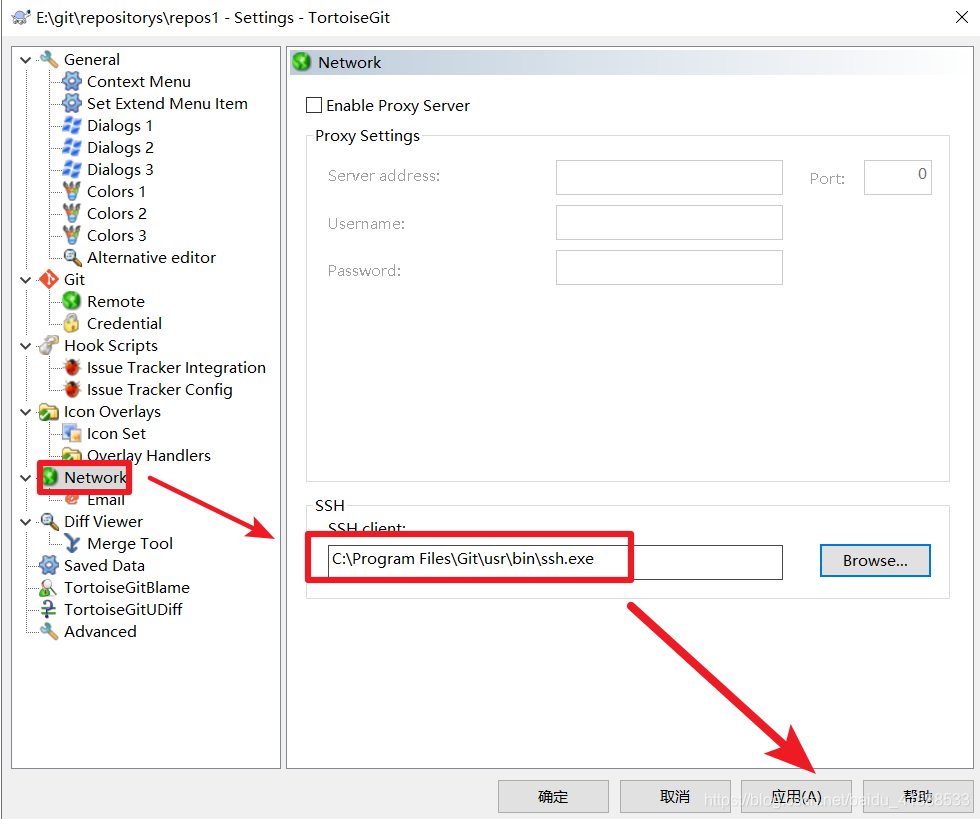Click the 取消 (Cancel) button
The width and height of the screenshot is (980, 819).
tap(675, 796)
